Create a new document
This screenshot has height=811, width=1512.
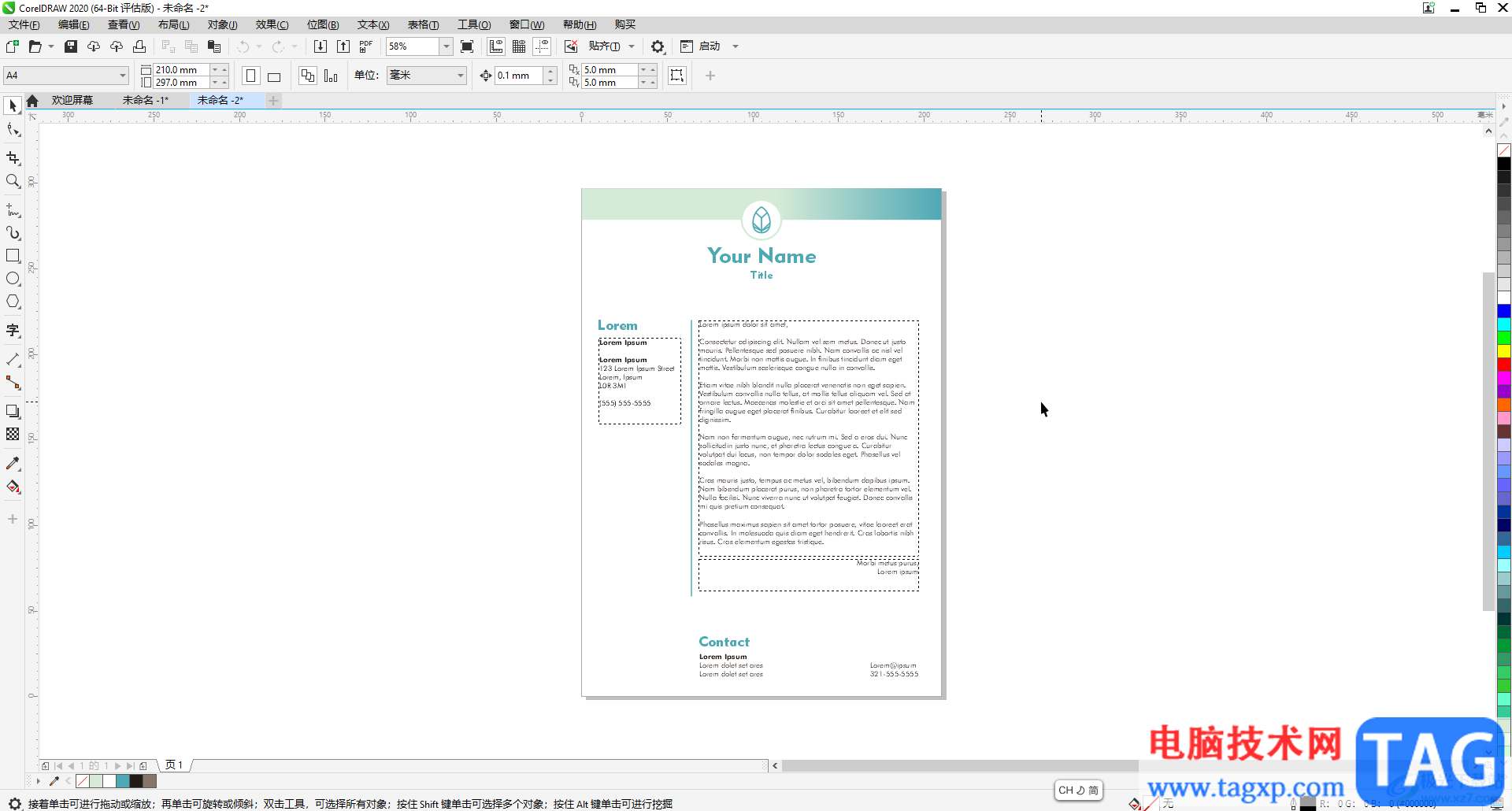[x=13, y=46]
